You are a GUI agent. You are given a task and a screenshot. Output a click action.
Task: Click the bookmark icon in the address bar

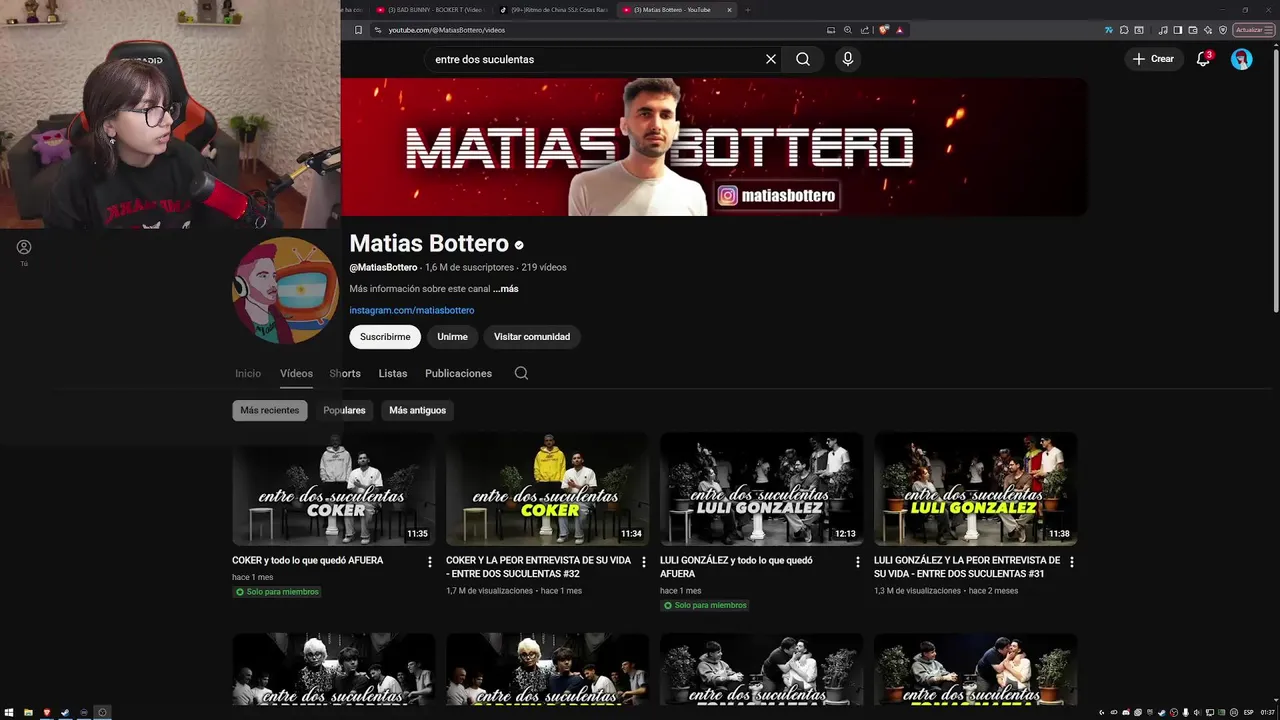(x=358, y=30)
